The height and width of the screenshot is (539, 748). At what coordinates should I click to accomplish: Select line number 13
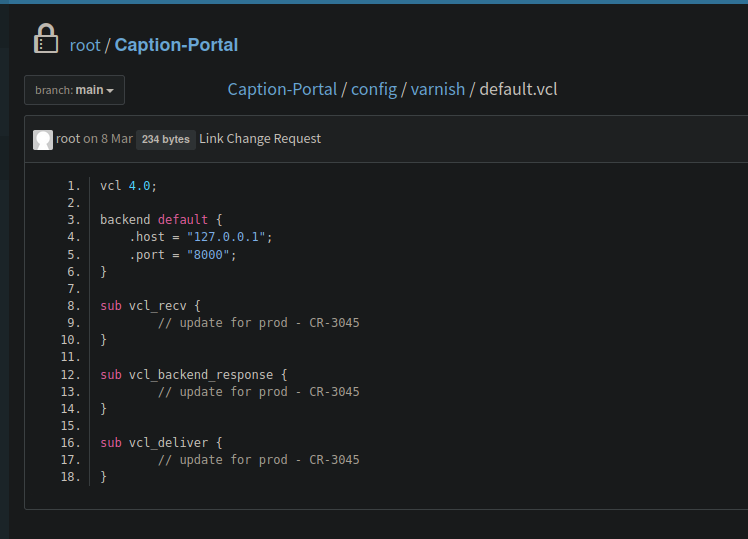pos(71,392)
